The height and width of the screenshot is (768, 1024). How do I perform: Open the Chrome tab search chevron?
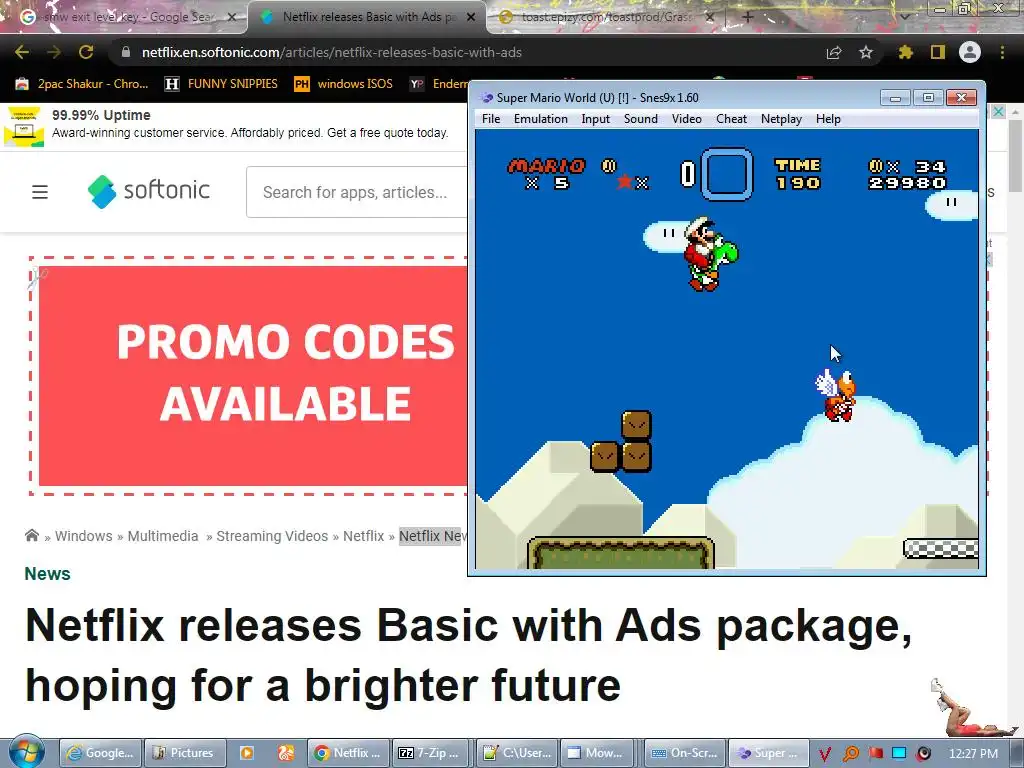[904, 17]
